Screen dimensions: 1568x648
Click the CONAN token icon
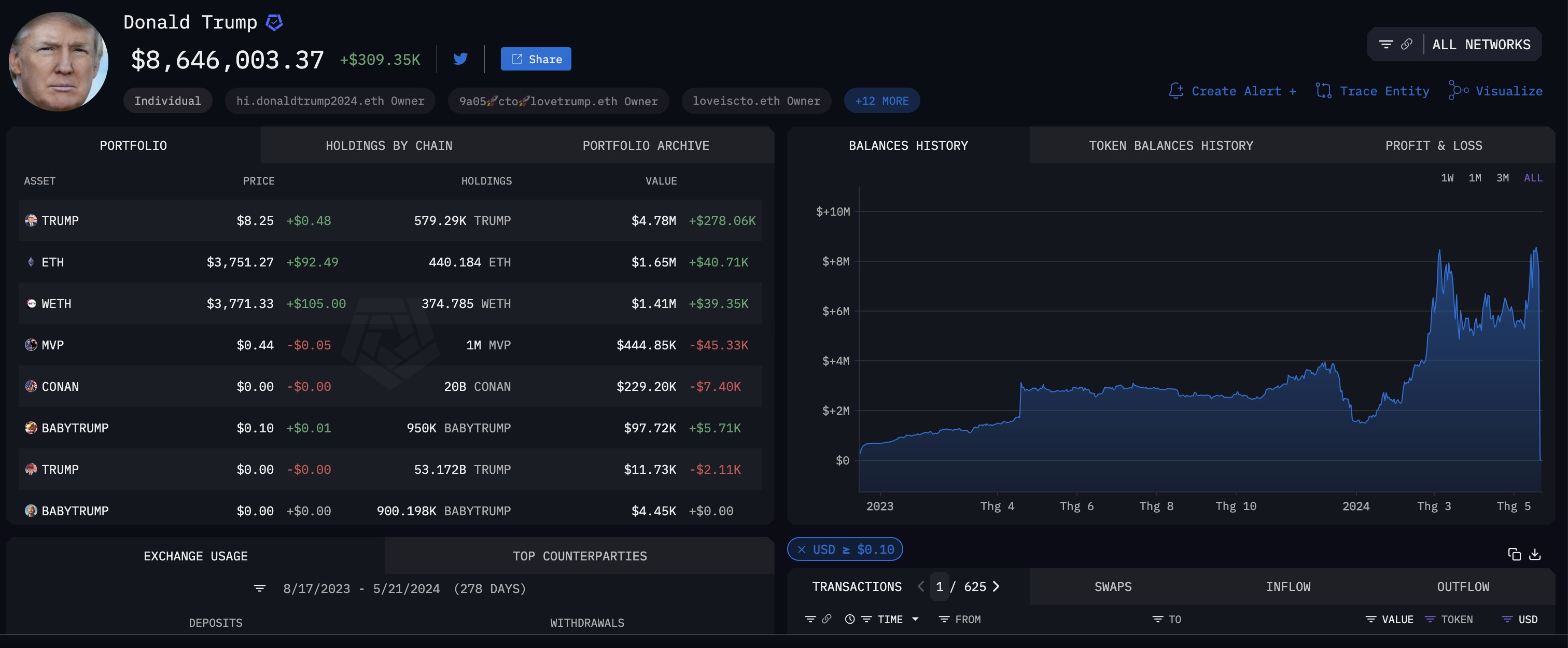click(x=31, y=386)
